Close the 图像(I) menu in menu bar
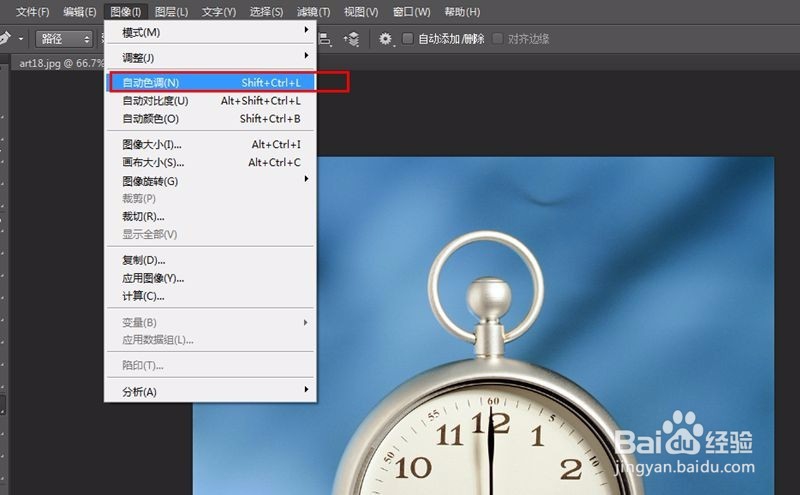The width and height of the screenshot is (800, 495). pyautogui.click(x=126, y=11)
